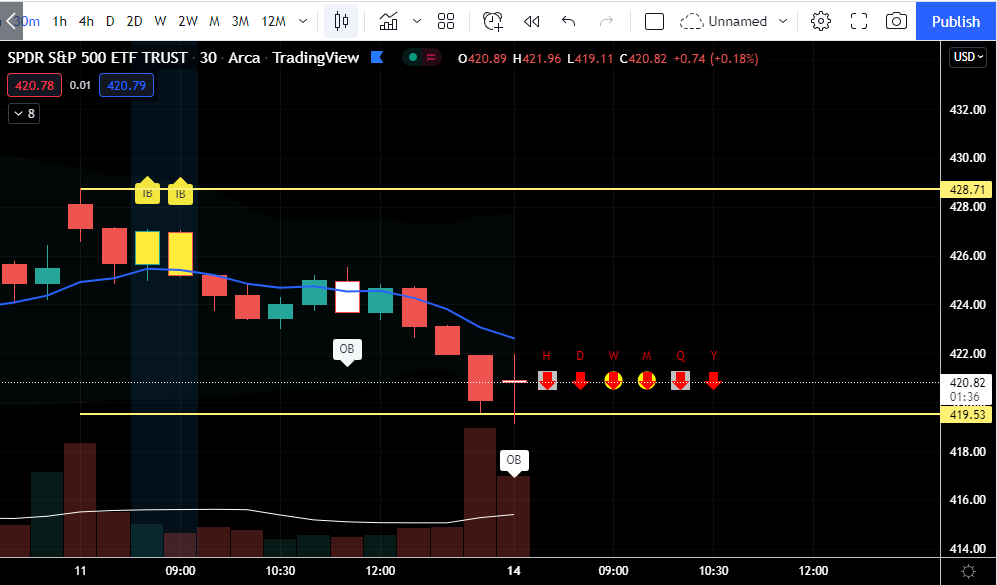
Task: Click the current price label 420.82
Action: coord(966,383)
